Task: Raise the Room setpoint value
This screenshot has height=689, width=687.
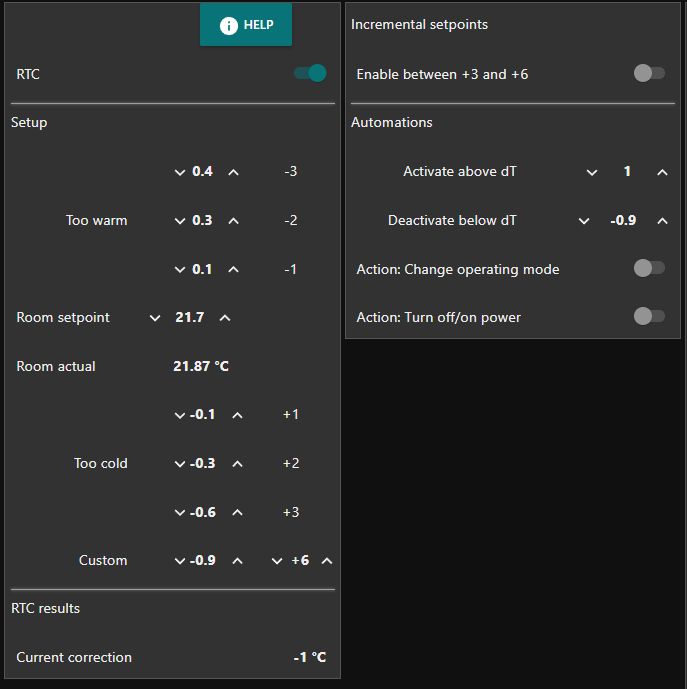Action: pyautogui.click(x=225, y=318)
